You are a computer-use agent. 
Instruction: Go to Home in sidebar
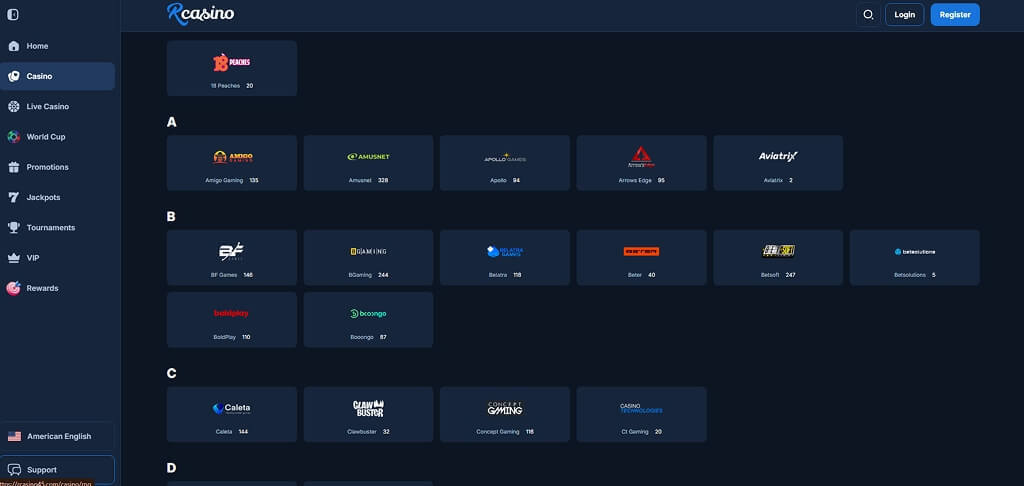(x=57, y=46)
